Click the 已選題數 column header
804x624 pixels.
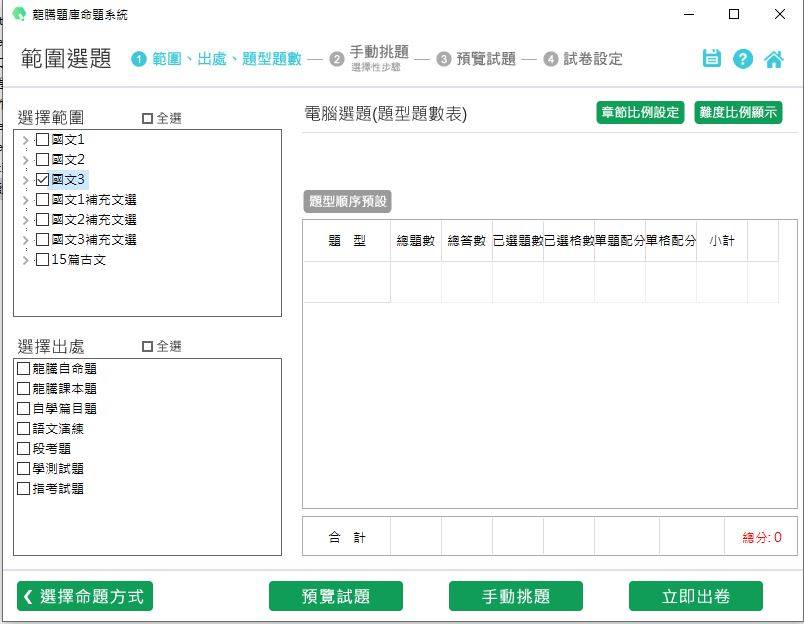coord(518,240)
